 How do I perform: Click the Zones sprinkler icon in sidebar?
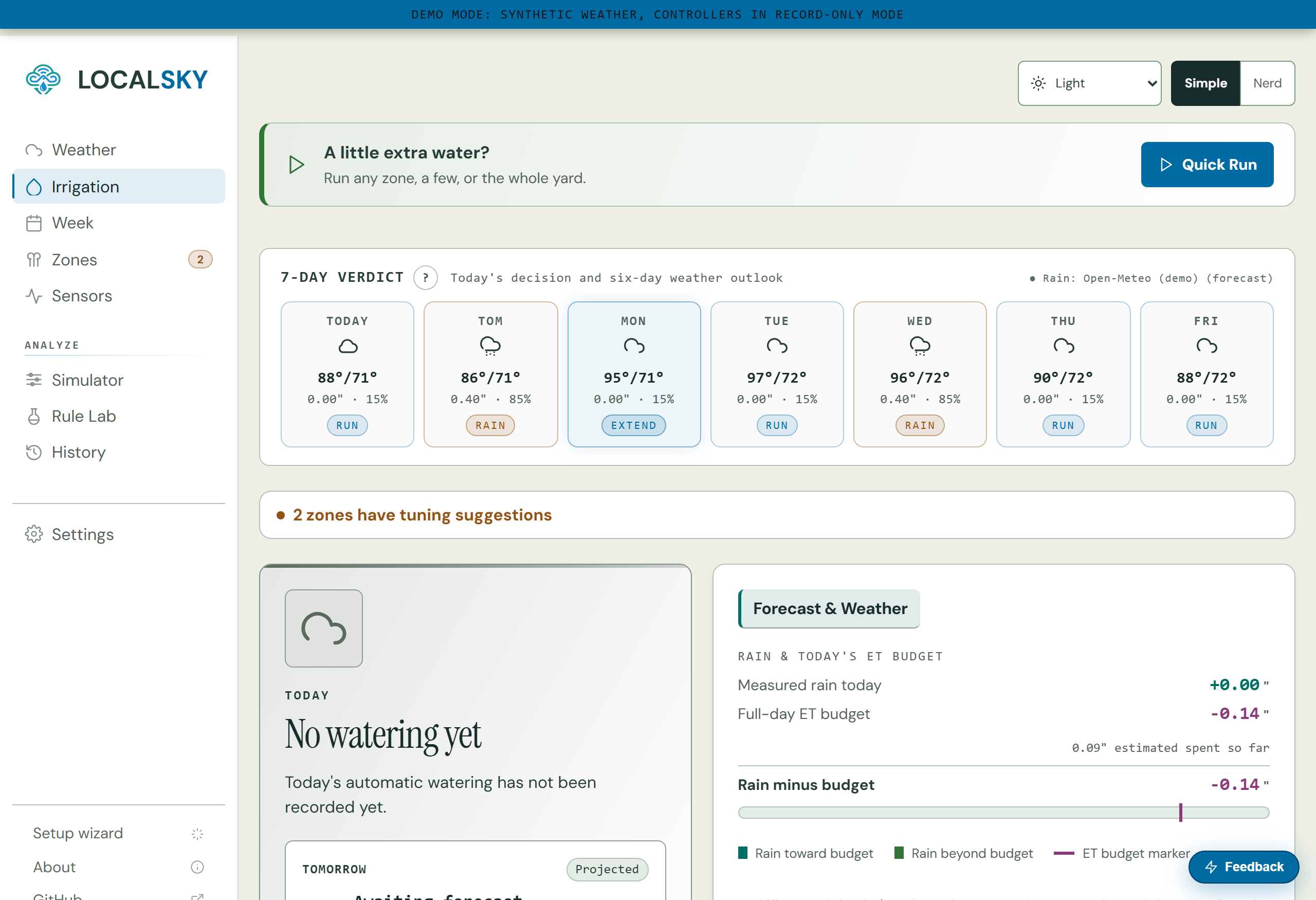34,260
